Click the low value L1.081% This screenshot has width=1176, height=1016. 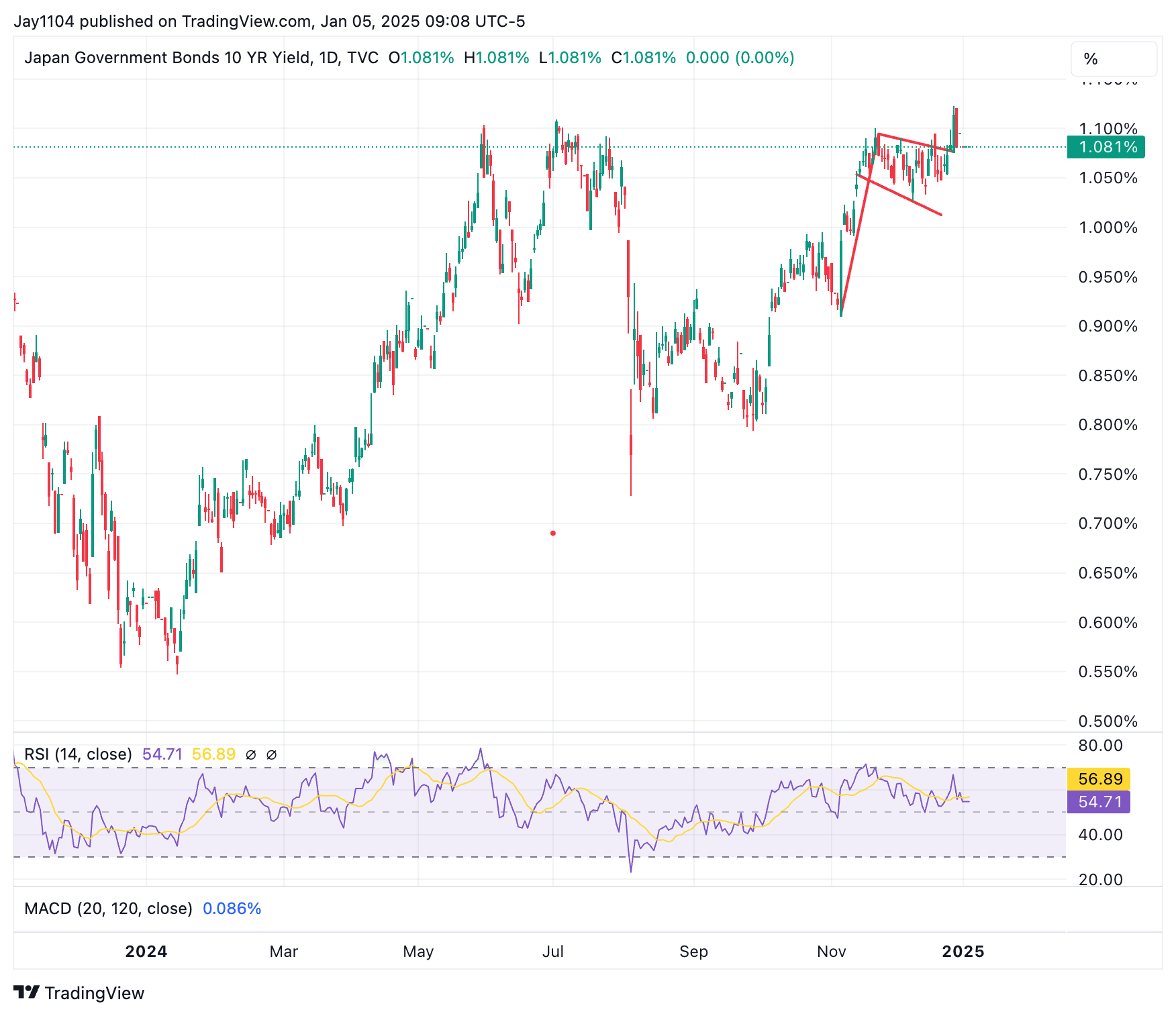(570, 58)
